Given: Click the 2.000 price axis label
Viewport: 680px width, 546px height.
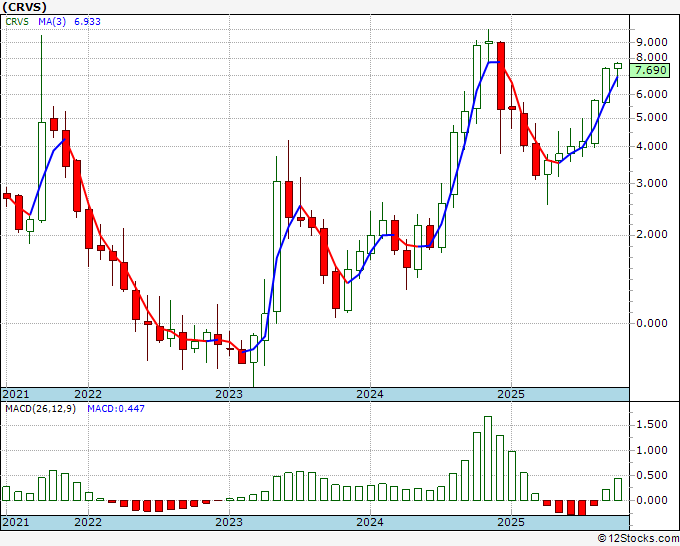Looking at the screenshot, I should (x=651, y=235).
